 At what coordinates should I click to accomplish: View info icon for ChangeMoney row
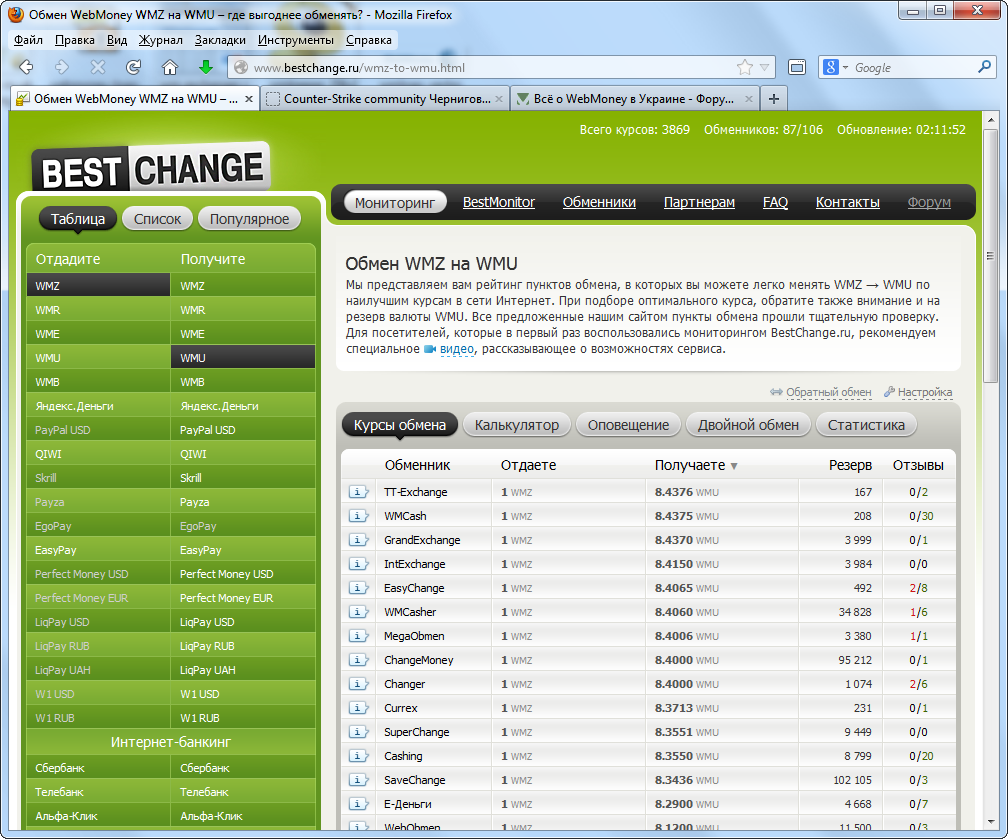(358, 660)
